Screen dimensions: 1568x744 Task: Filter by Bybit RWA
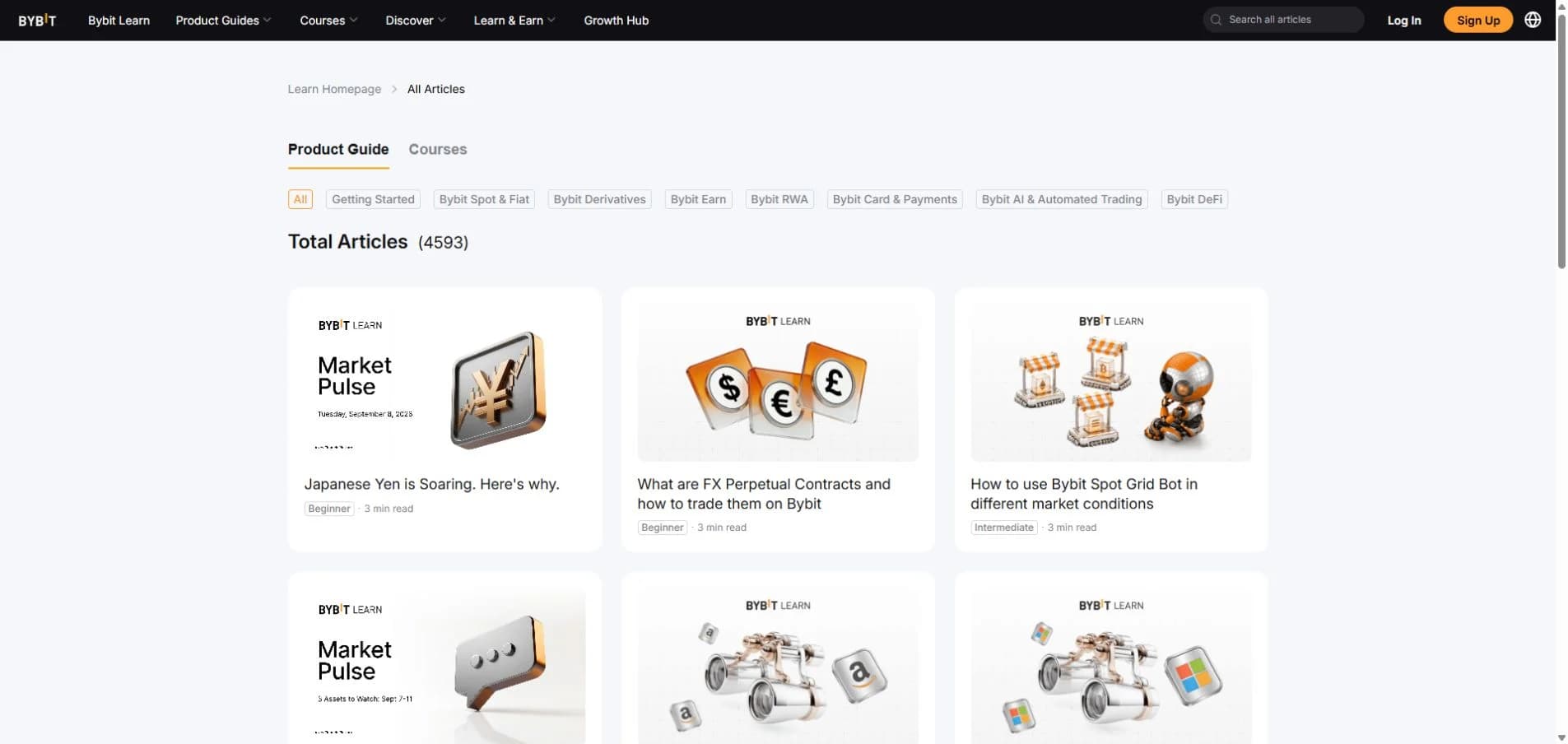tap(779, 199)
